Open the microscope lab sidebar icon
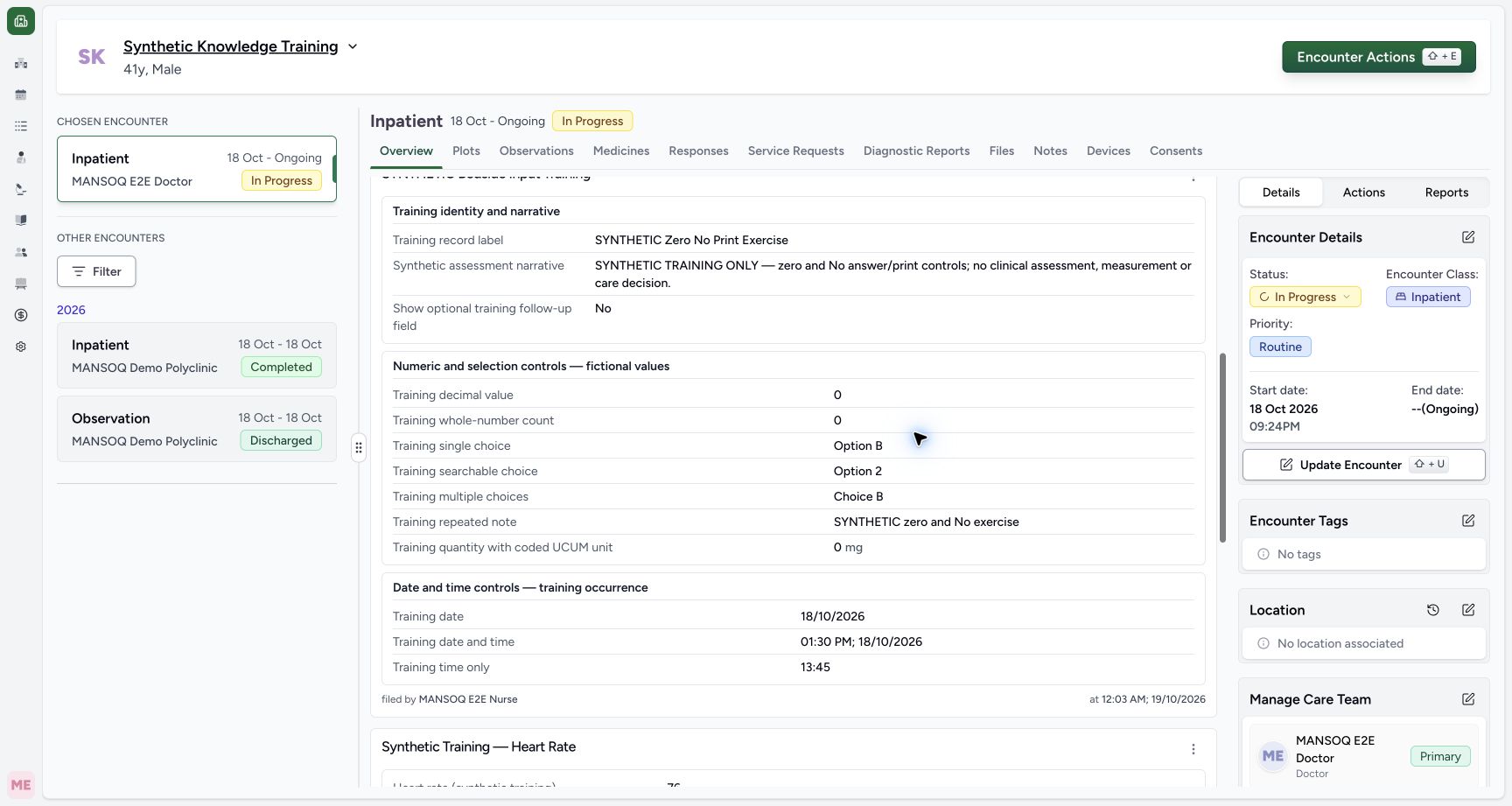1512x806 pixels. (21, 189)
